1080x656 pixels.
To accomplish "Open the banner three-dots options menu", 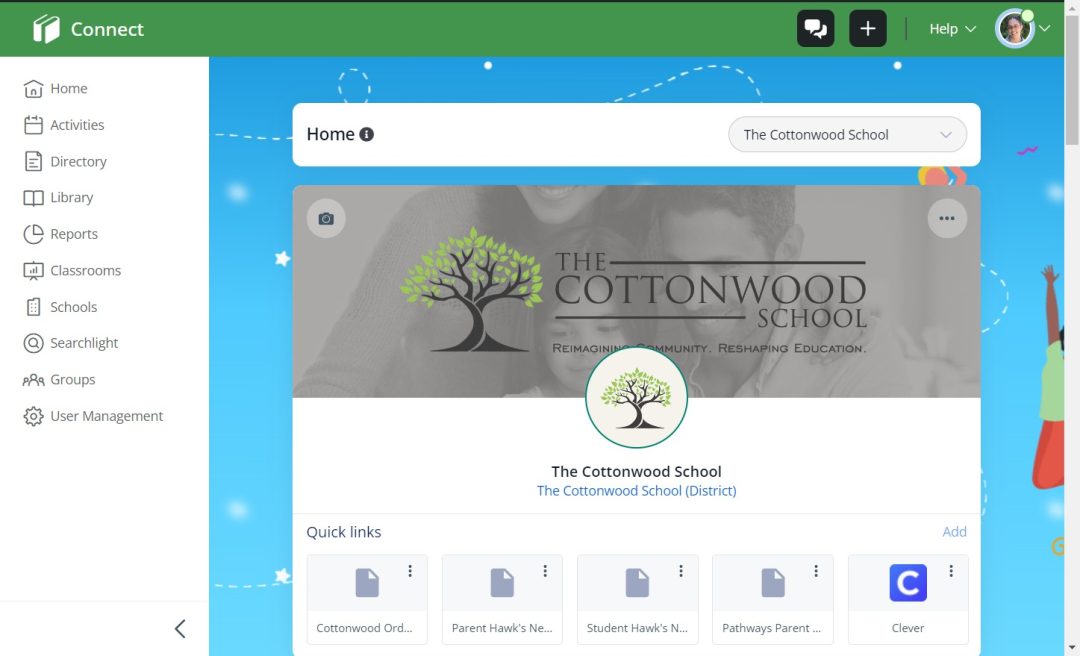I will 946,219.
